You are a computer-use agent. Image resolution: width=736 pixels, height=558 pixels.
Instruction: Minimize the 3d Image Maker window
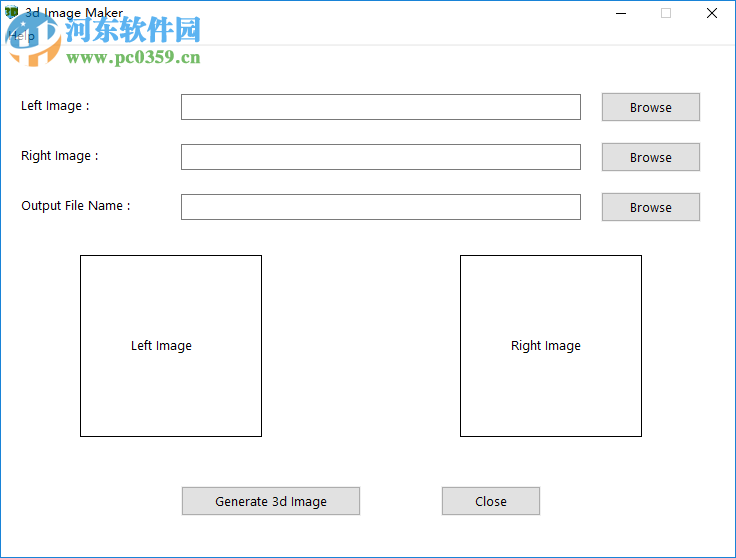621,13
